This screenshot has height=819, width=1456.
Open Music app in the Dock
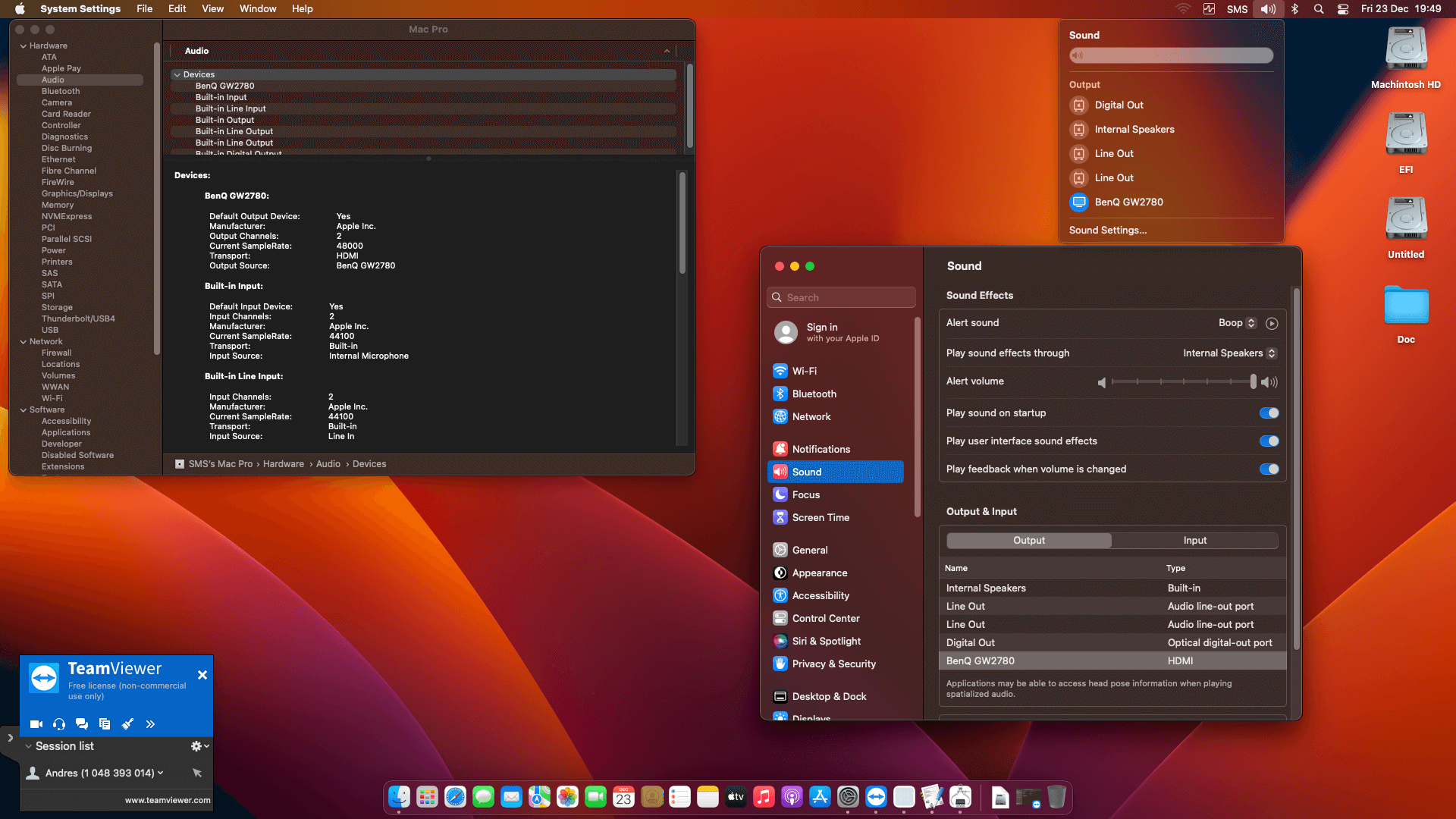[764, 797]
